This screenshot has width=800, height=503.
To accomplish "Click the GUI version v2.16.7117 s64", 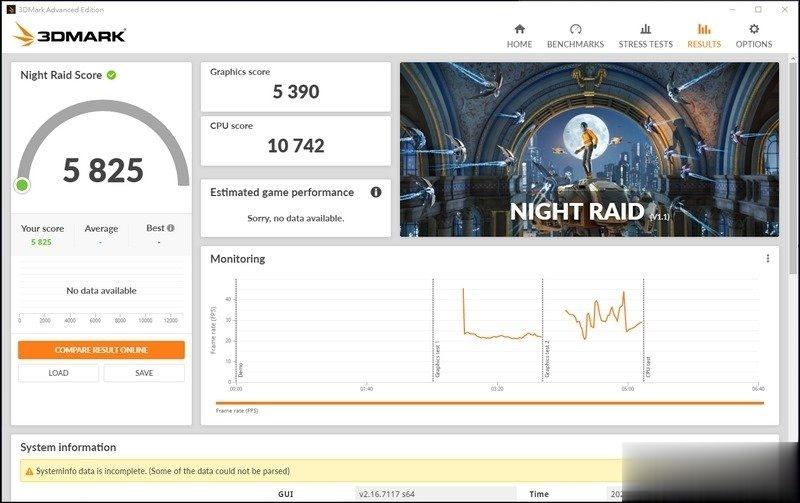I will [387, 494].
